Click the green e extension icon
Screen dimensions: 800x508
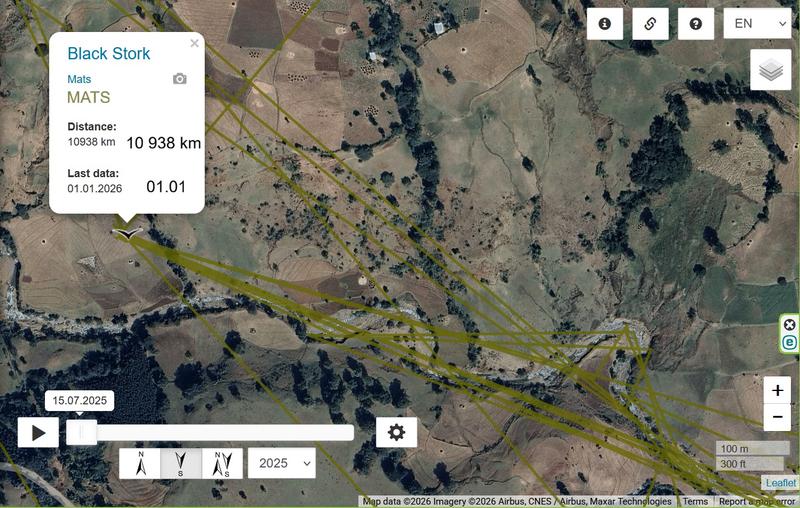click(x=789, y=342)
